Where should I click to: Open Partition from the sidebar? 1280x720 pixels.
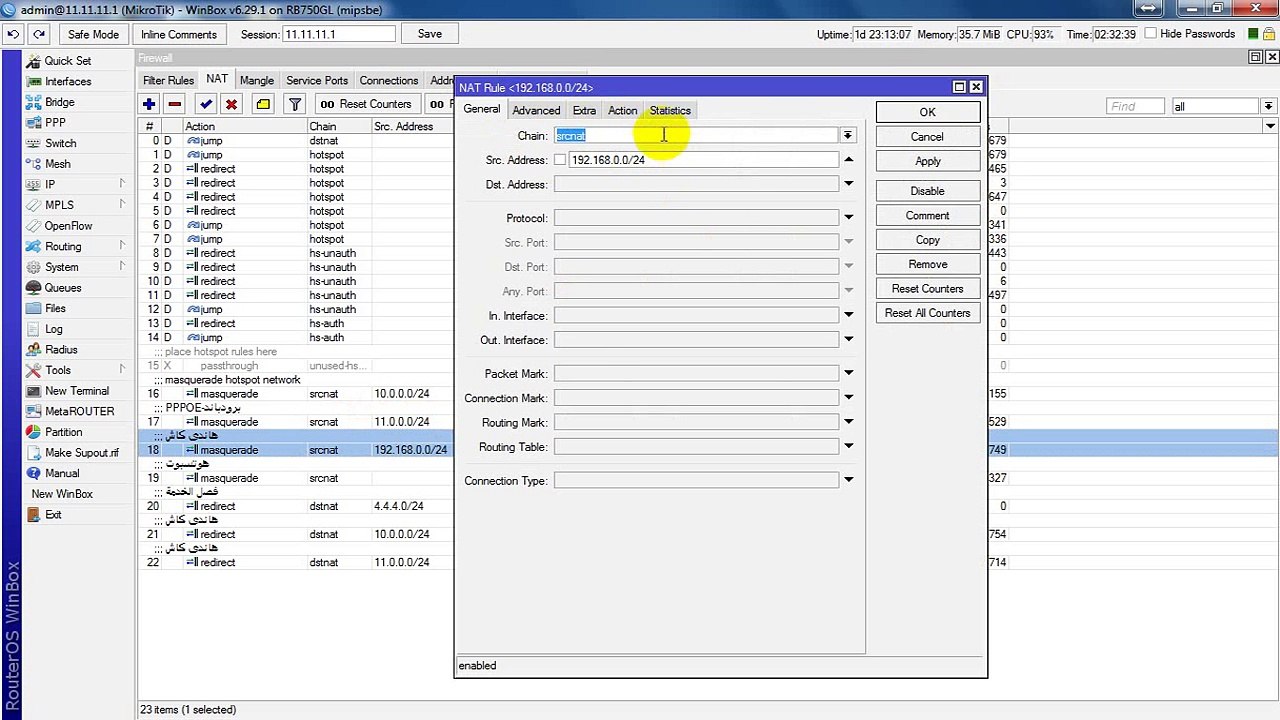point(63,432)
